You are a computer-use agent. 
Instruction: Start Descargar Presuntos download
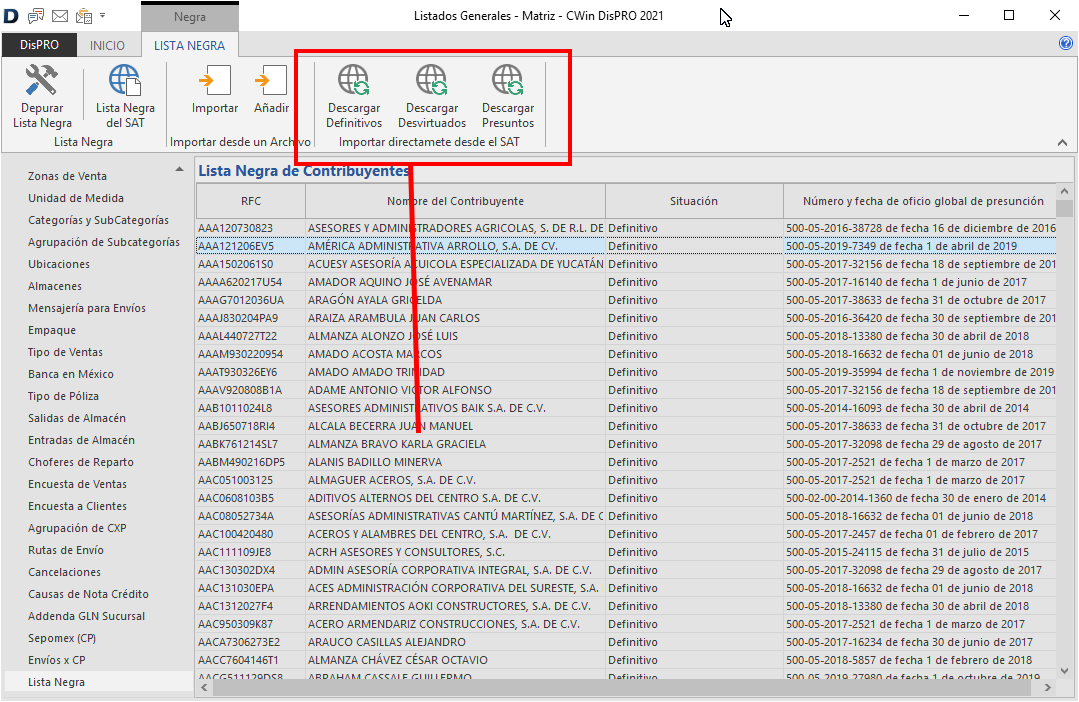pos(508,82)
